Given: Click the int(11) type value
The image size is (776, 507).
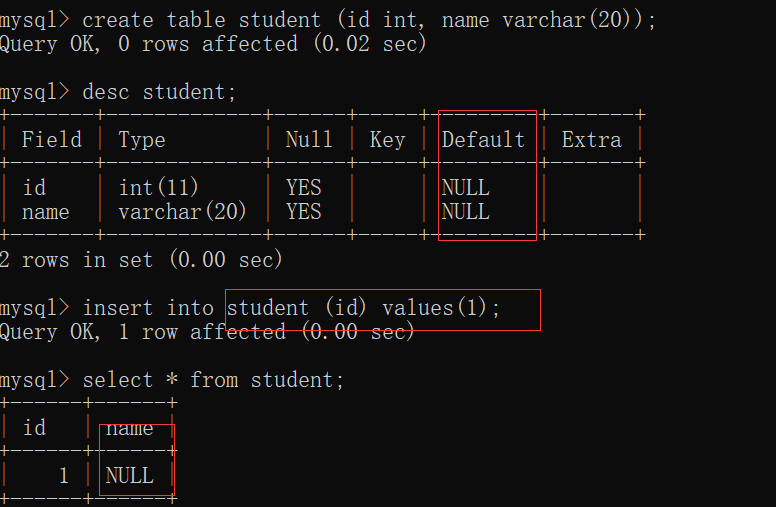Looking at the screenshot, I should point(159,188).
